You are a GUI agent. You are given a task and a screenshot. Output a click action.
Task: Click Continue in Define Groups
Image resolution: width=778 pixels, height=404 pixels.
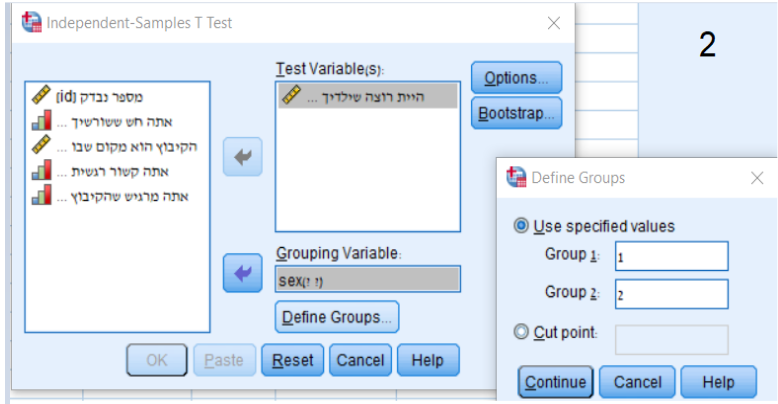tap(555, 382)
